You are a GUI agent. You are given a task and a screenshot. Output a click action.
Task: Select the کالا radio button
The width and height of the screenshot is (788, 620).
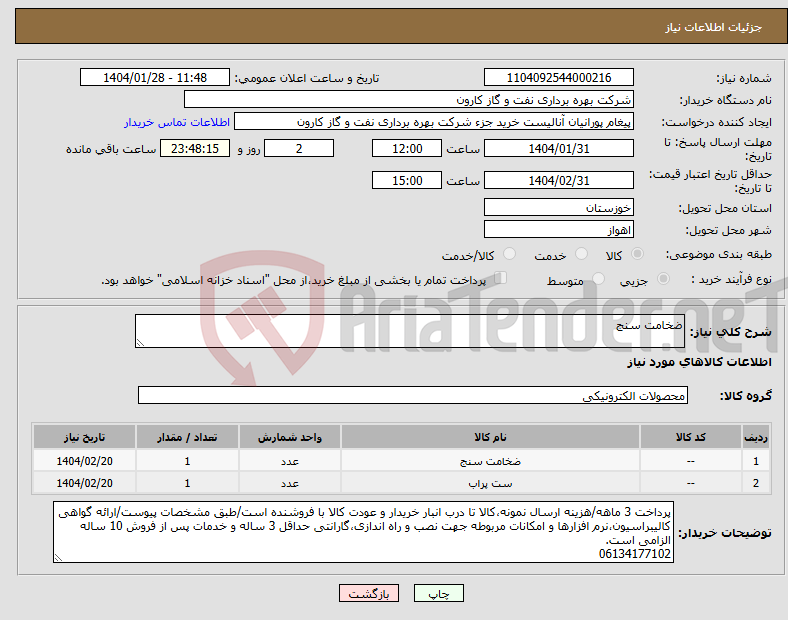637,254
